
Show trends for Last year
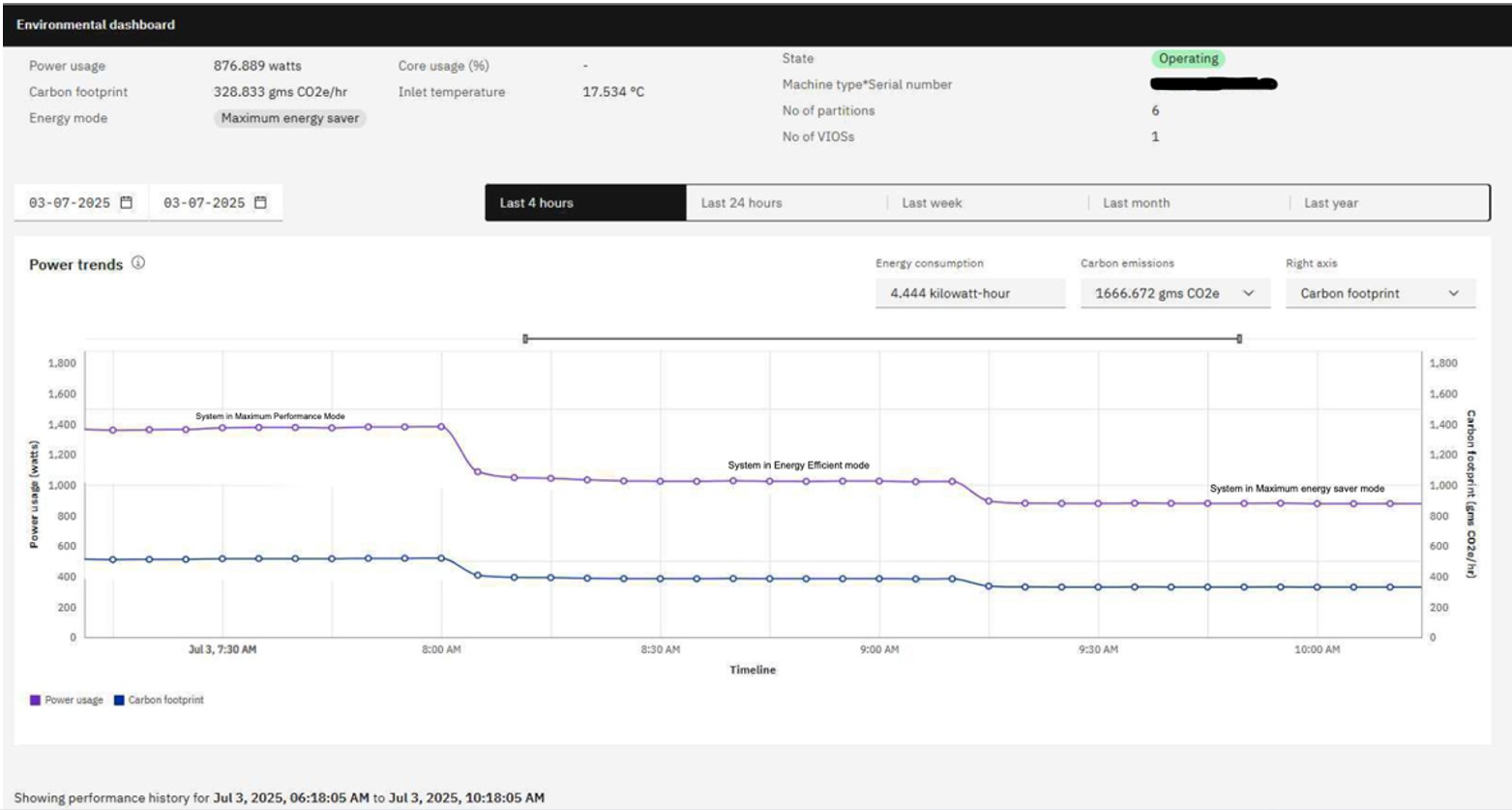coord(1333,202)
